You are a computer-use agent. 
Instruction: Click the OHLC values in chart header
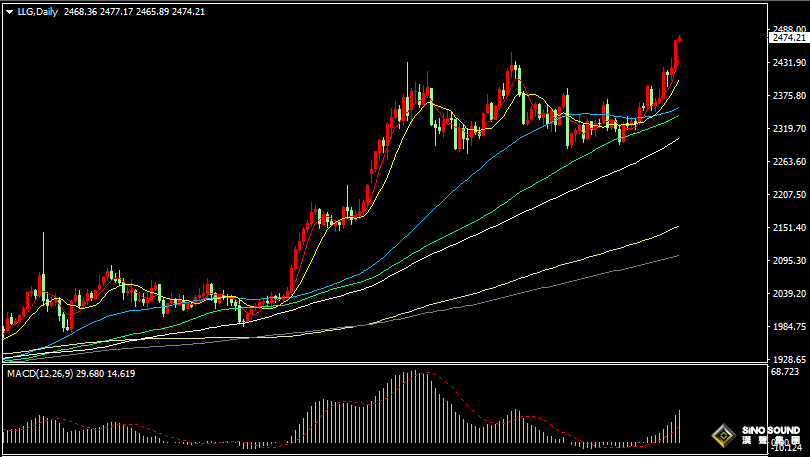134,12
